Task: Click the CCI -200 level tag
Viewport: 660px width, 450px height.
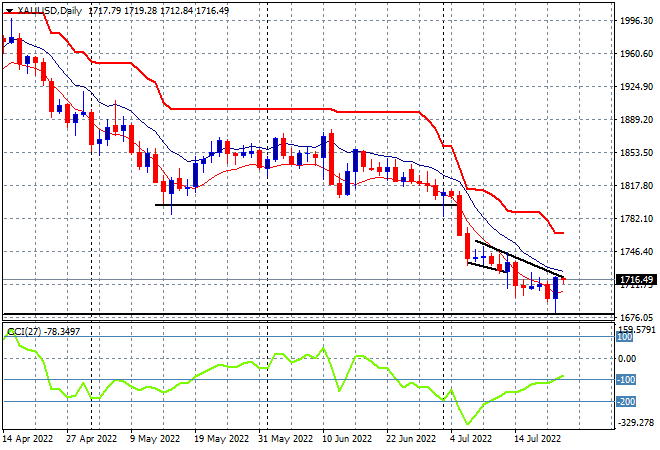Action: pos(626,402)
